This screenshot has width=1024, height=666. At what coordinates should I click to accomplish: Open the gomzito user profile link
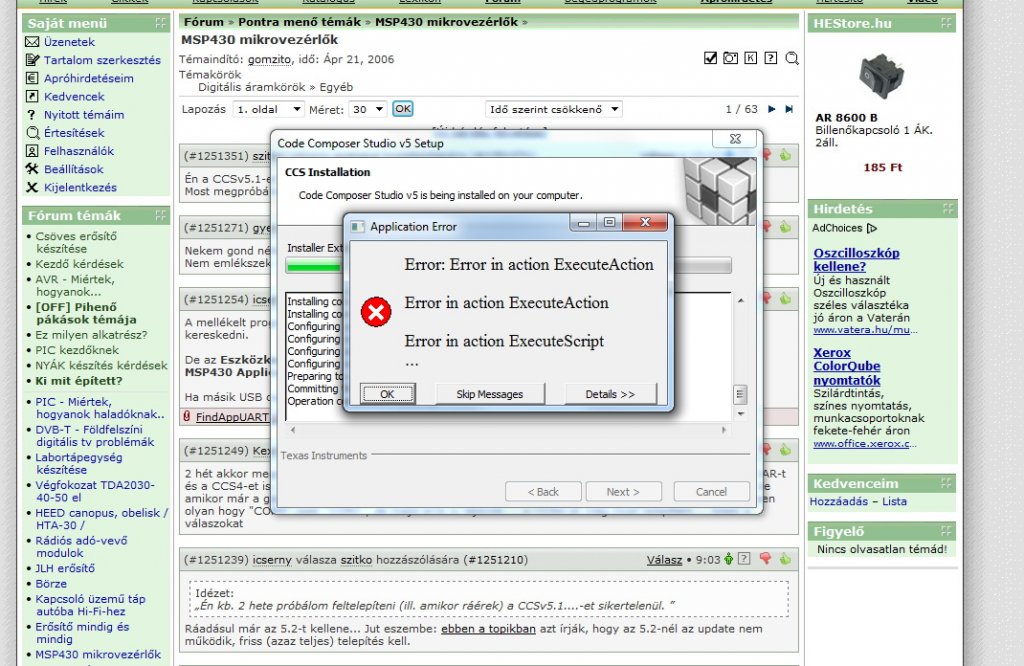pyautogui.click(x=269, y=59)
